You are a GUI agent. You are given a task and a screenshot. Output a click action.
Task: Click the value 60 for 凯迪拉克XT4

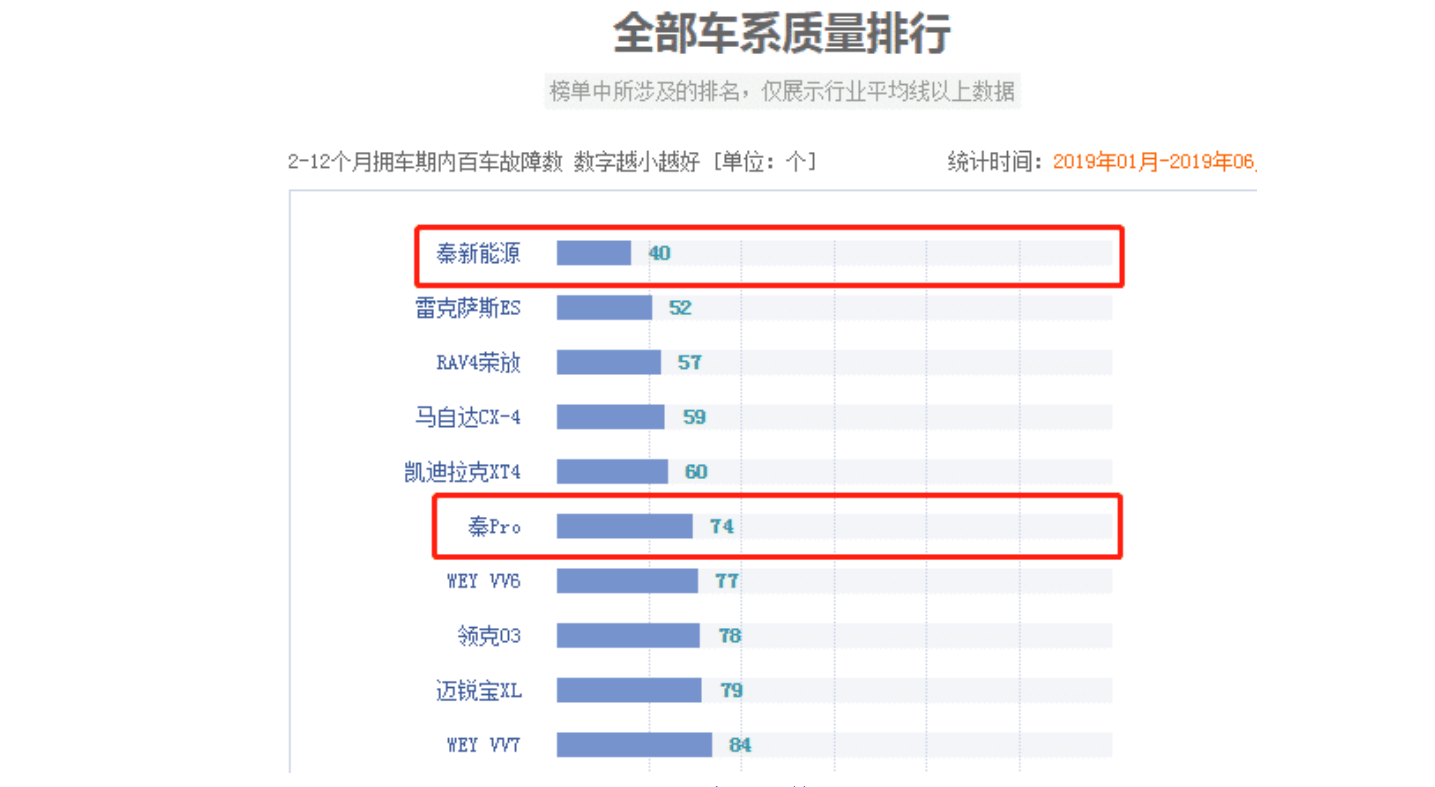pyautogui.click(x=696, y=472)
